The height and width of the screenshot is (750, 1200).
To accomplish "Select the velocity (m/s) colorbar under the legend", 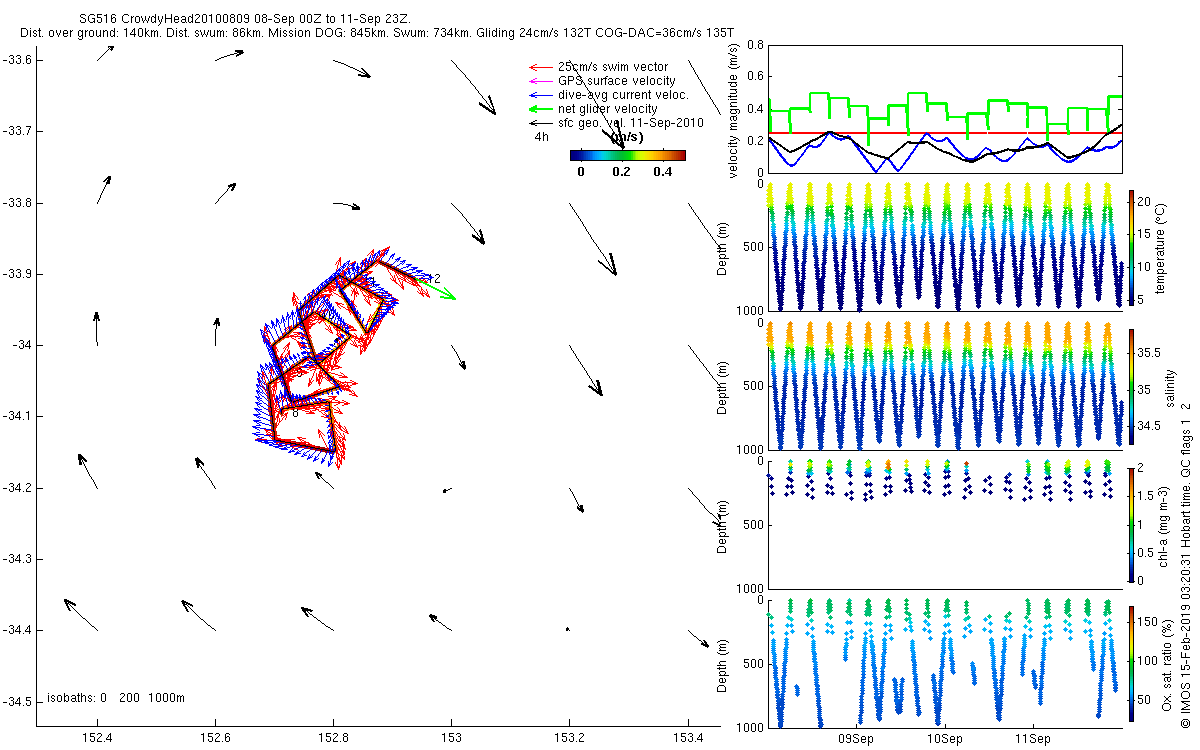I will point(627,155).
